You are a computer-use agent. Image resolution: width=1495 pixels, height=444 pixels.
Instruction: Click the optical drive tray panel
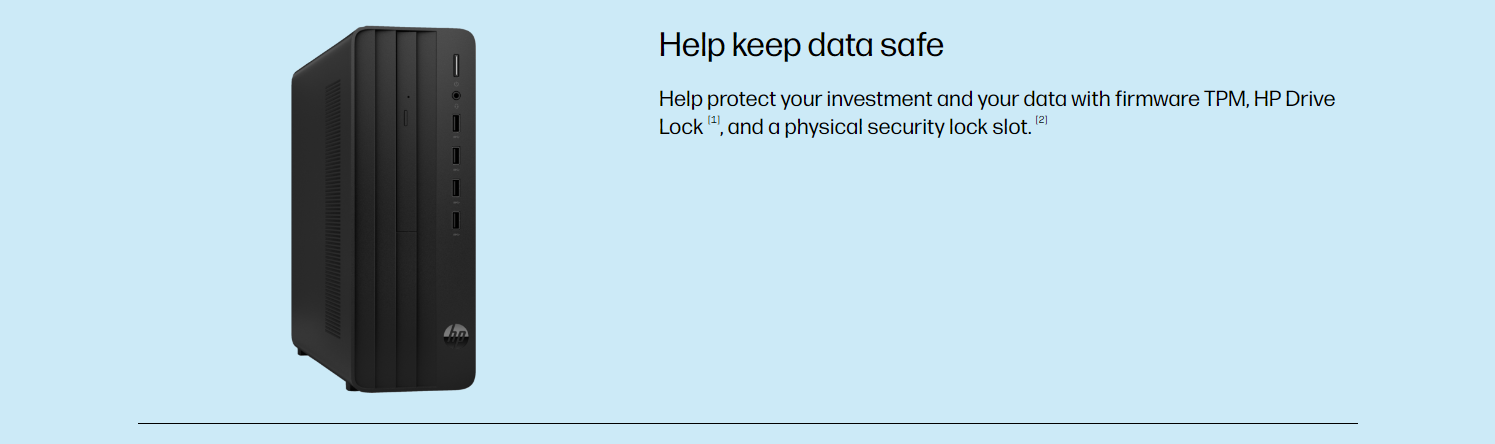coord(407,131)
